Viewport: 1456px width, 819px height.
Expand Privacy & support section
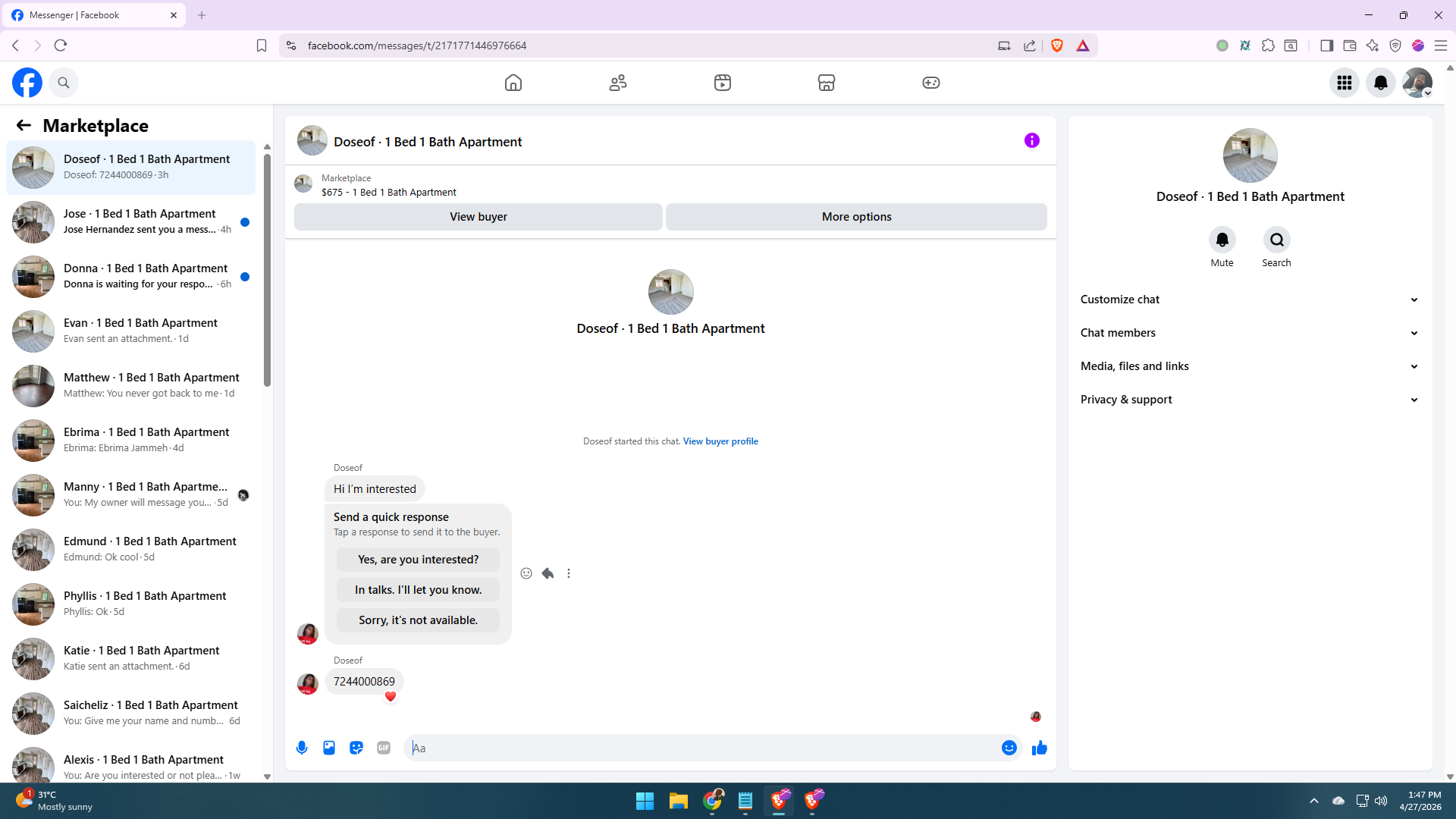click(x=1250, y=400)
